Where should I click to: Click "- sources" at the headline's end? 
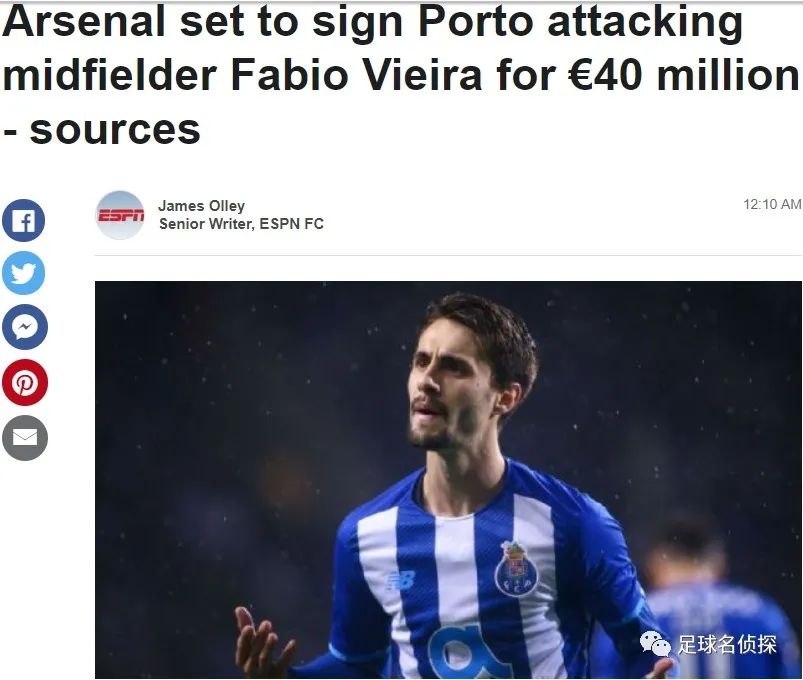(101, 129)
